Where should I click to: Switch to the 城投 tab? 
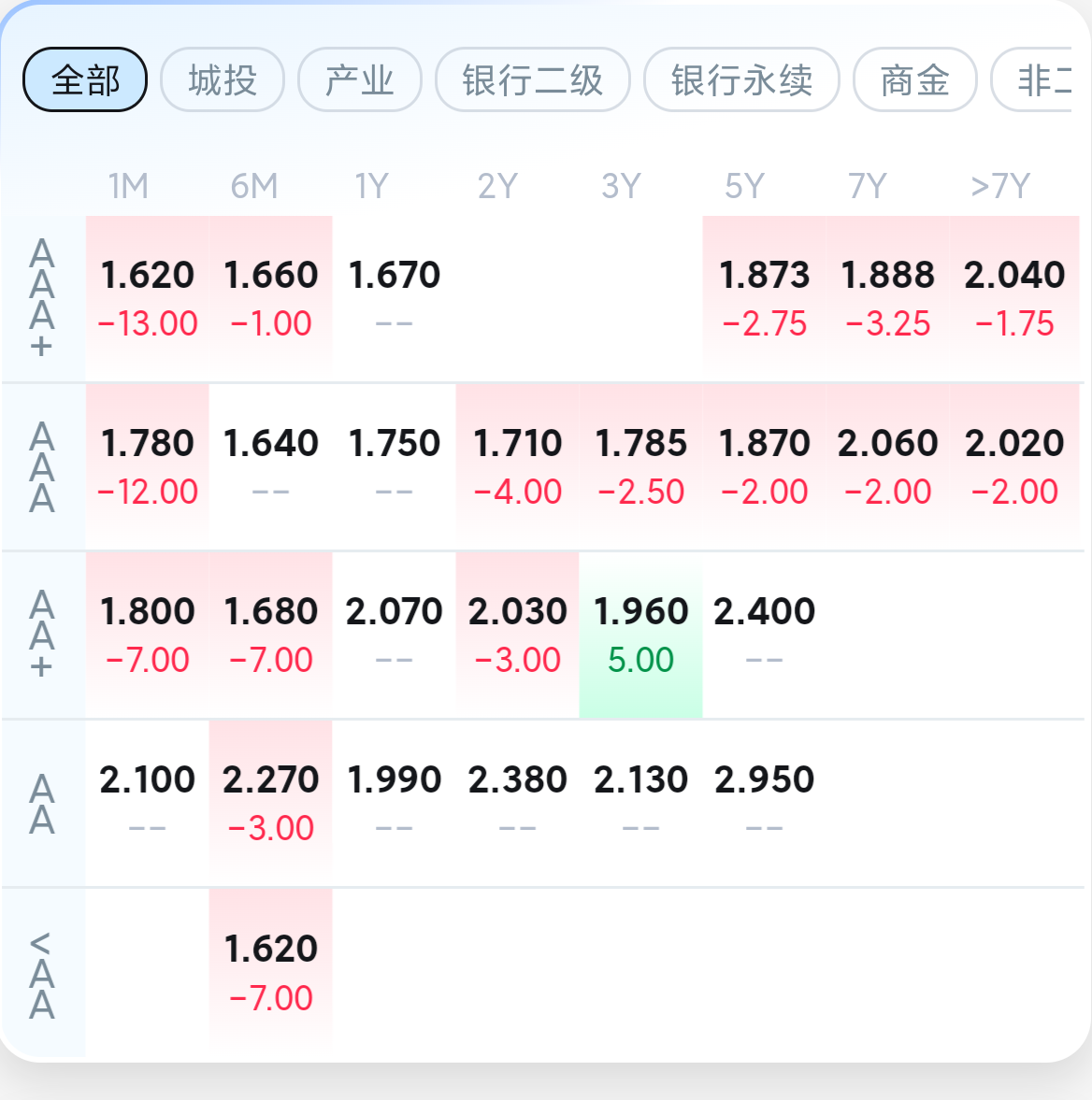223,79
